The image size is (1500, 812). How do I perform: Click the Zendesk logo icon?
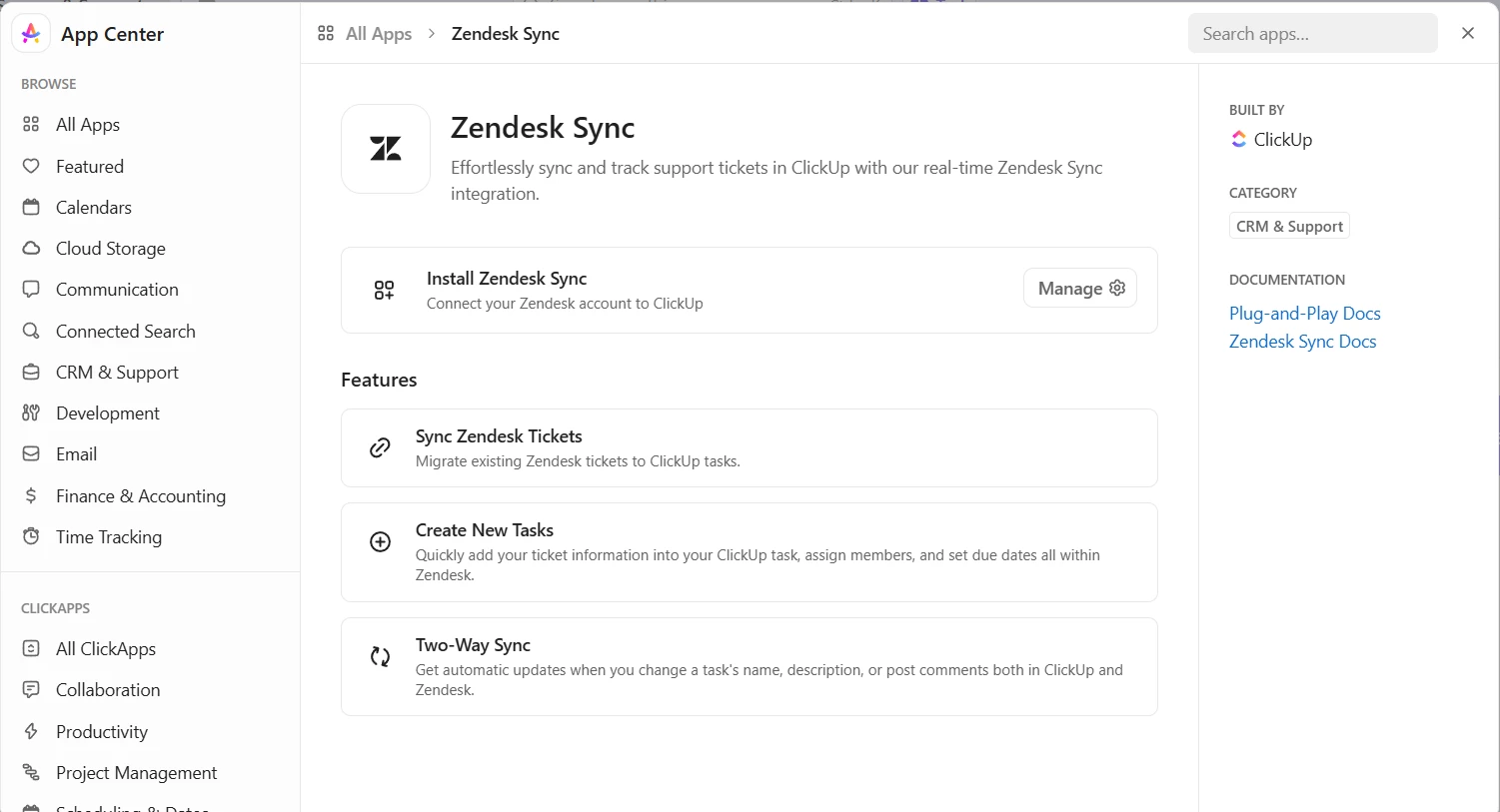click(386, 149)
